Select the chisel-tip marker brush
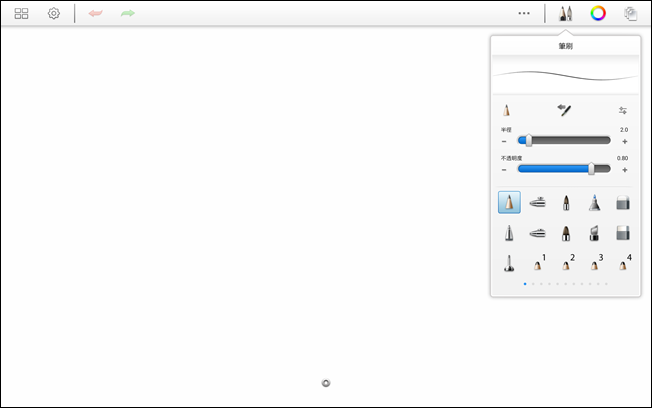The image size is (652, 408). 594,233
